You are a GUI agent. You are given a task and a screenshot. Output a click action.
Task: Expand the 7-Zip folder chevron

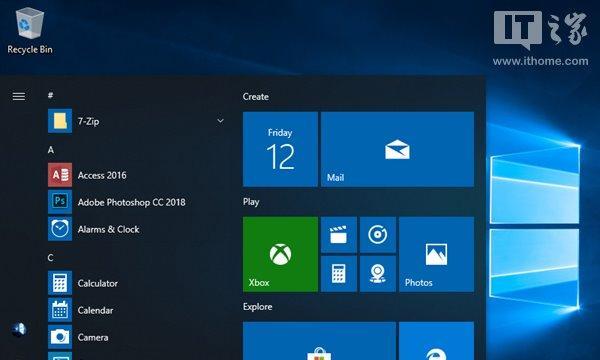(x=220, y=121)
